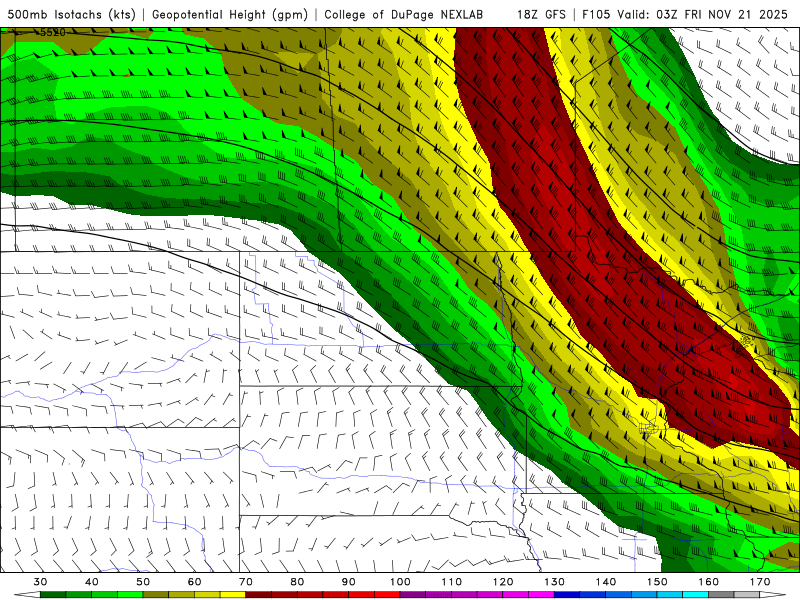Image resolution: width=800 pixels, height=600 pixels.
Task: Click the '140' colorbar scale label
Action: coord(606,582)
